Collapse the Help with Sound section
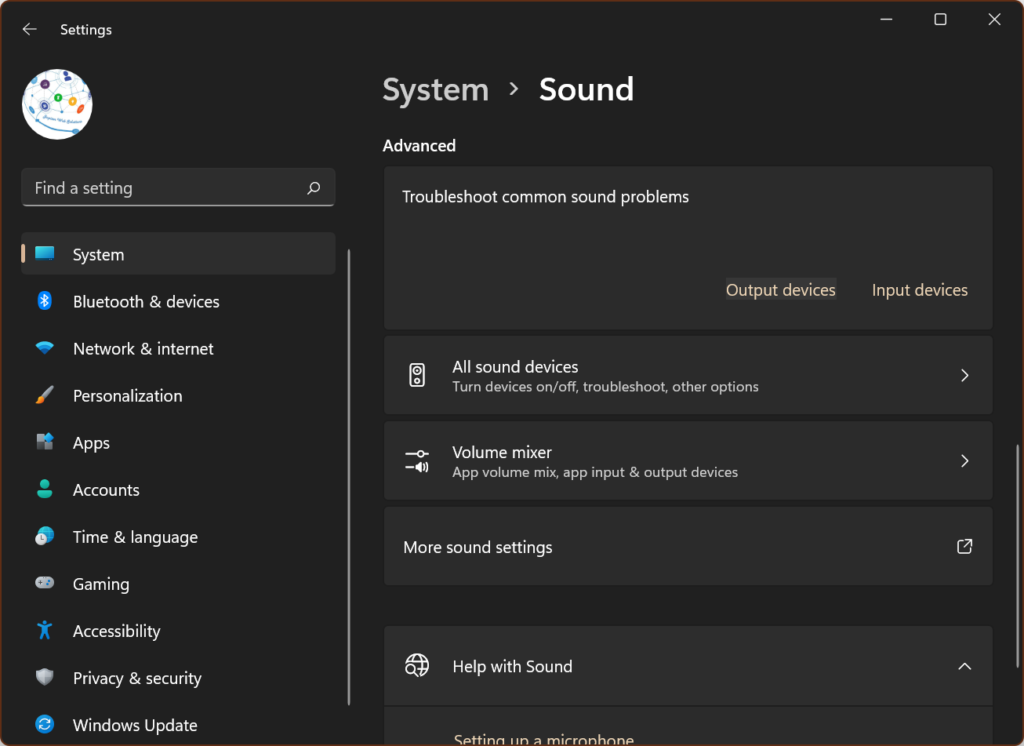This screenshot has width=1024, height=746. [965, 666]
